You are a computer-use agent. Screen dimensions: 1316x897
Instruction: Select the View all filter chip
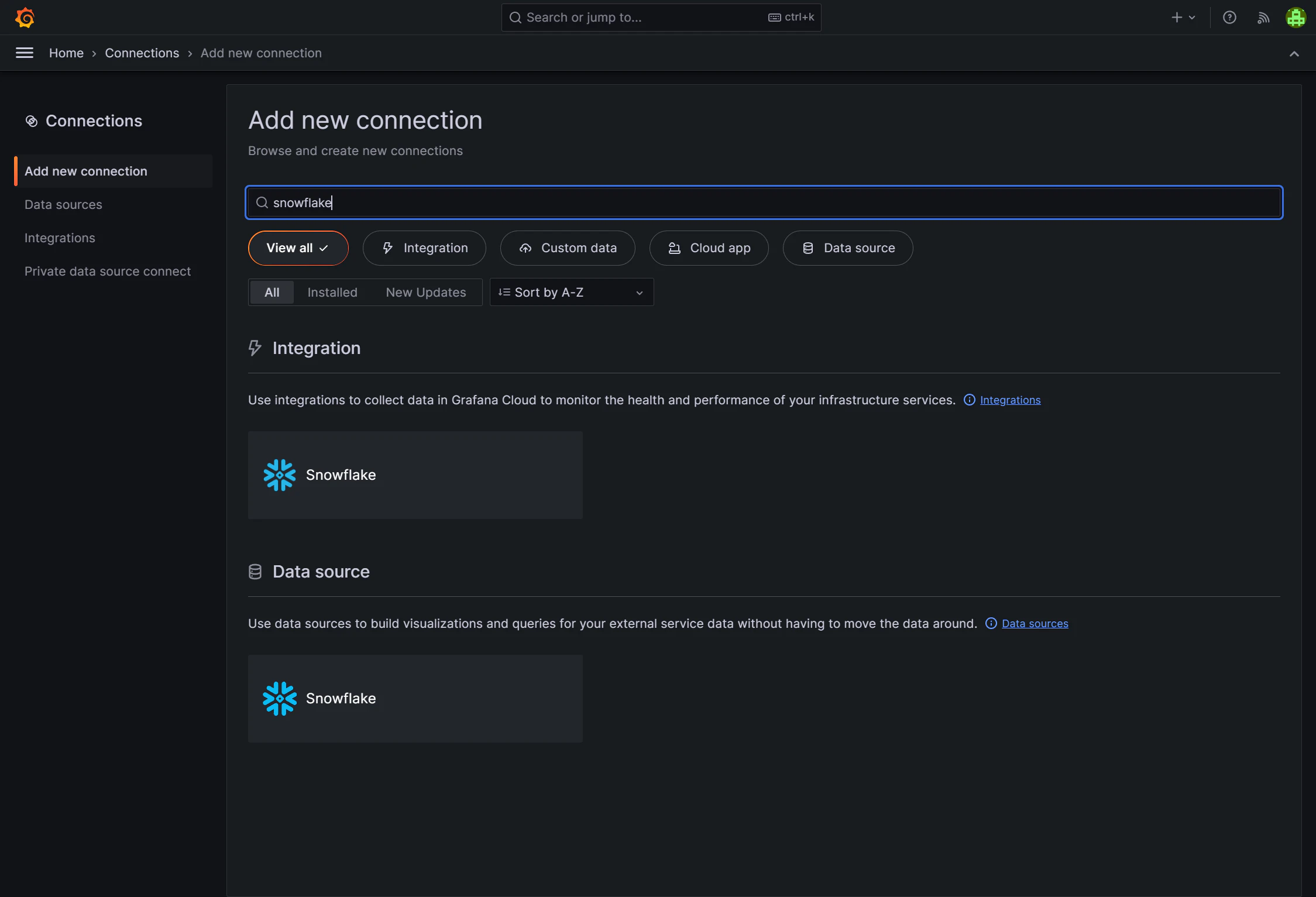point(298,248)
